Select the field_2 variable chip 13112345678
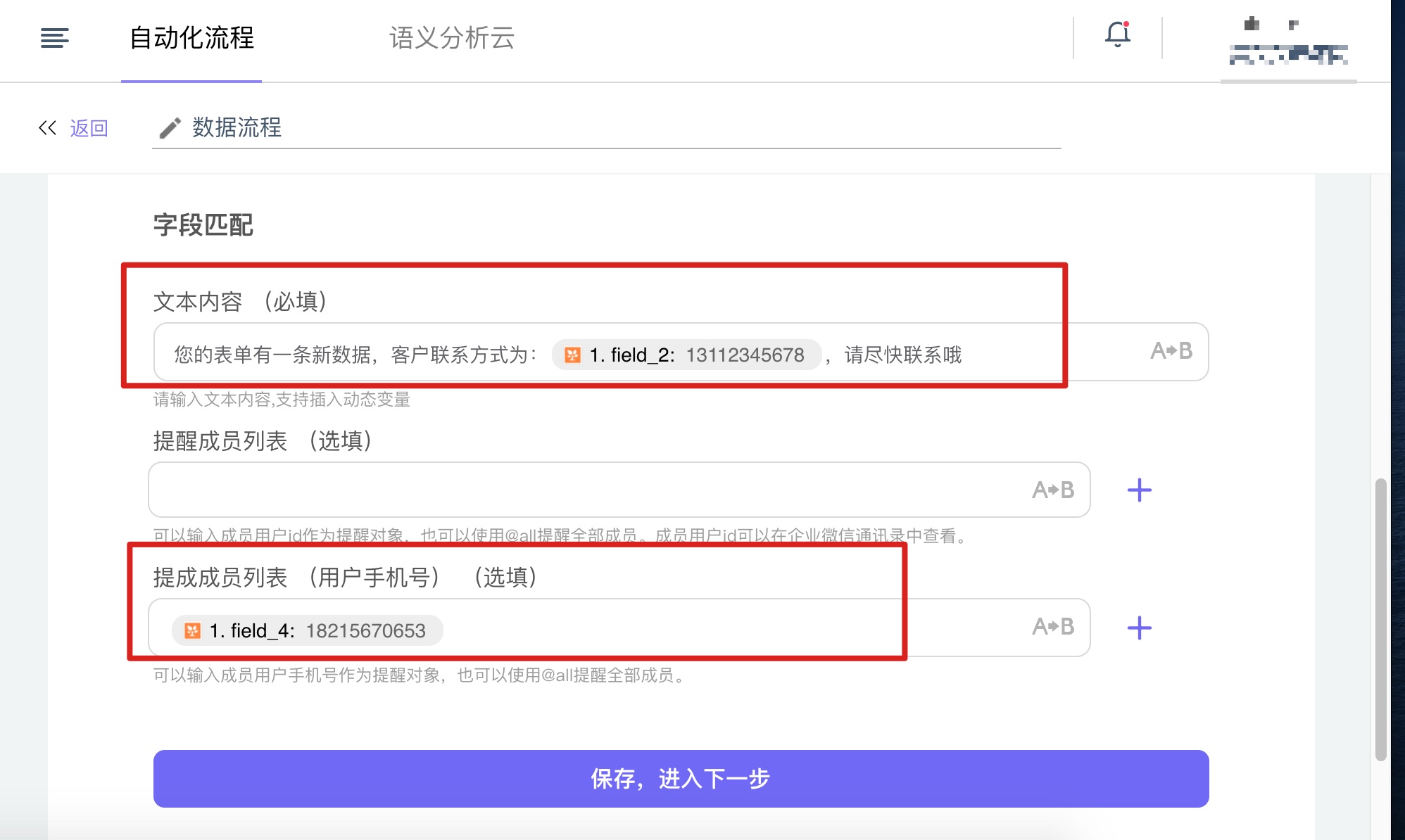The width and height of the screenshot is (1405, 840). [x=686, y=355]
